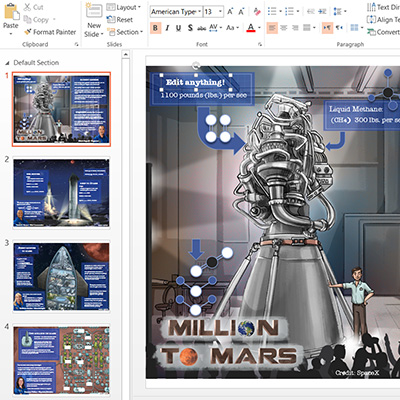Toggle align left paragraph setting
Image resolution: width=400 pixels, height=400 pixels.
pos(272,28)
